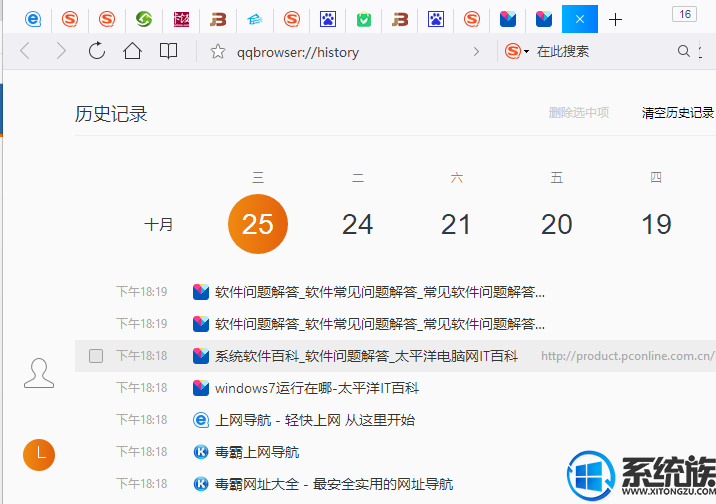Tick checkbox for 系统软件百科 history row
The image size is (716, 504).
(96, 356)
